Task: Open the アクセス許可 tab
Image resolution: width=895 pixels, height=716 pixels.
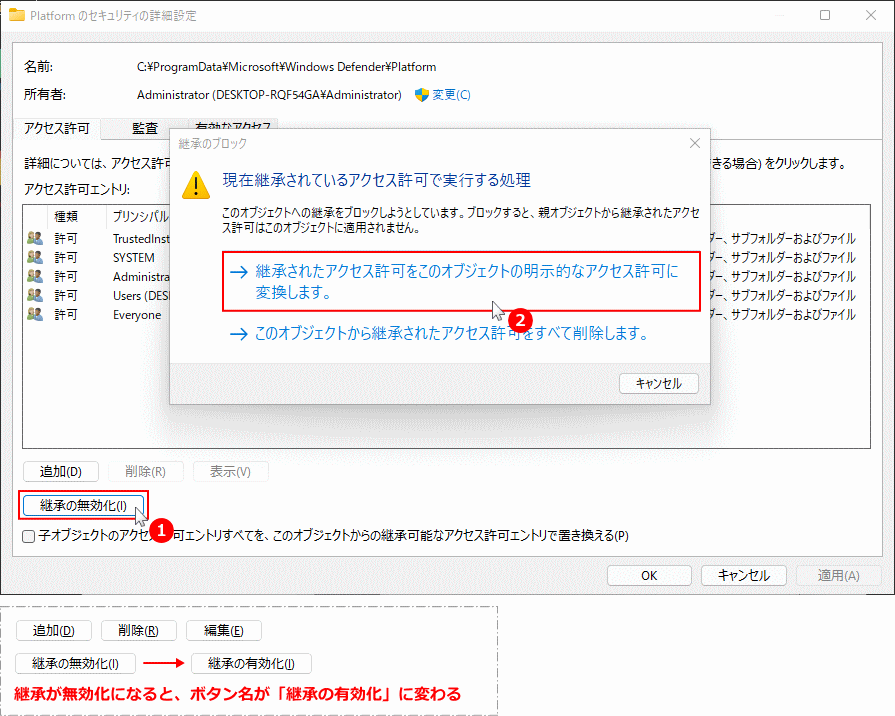Action: click(57, 128)
